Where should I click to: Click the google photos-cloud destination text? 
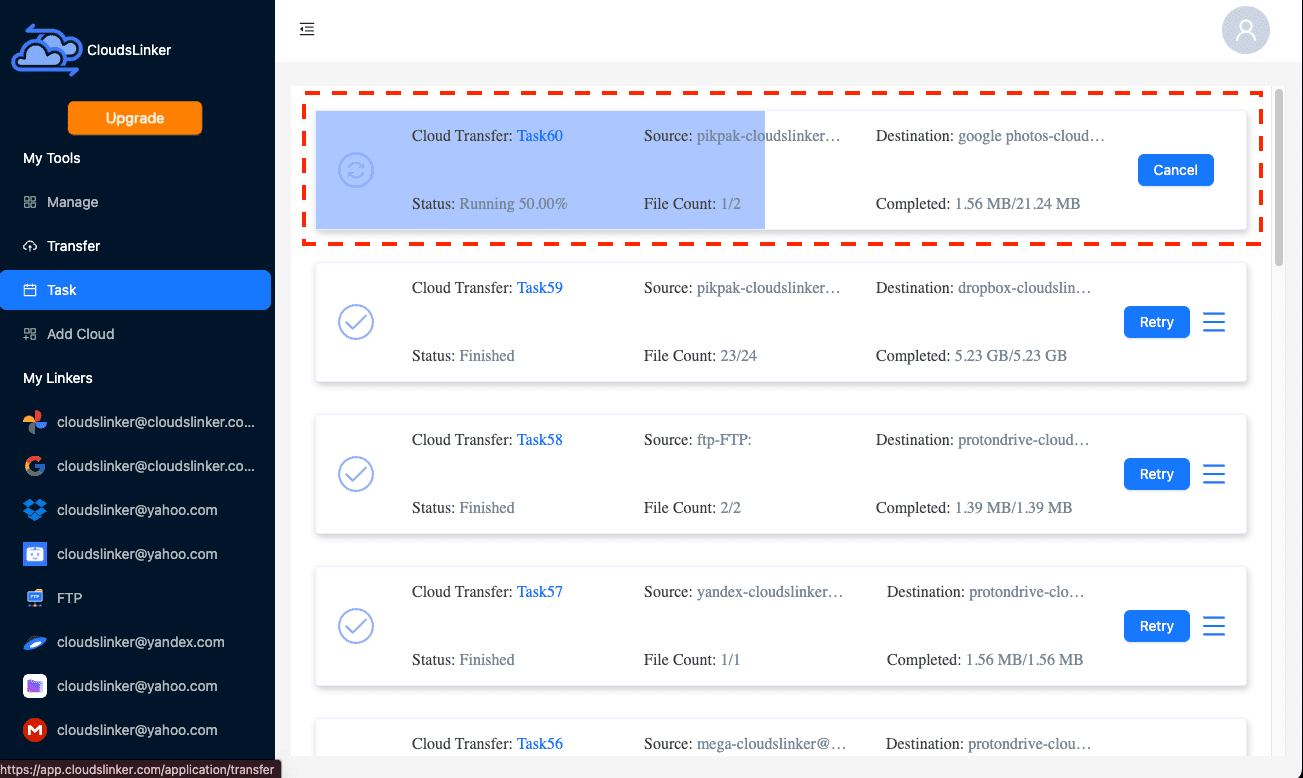tap(1031, 136)
